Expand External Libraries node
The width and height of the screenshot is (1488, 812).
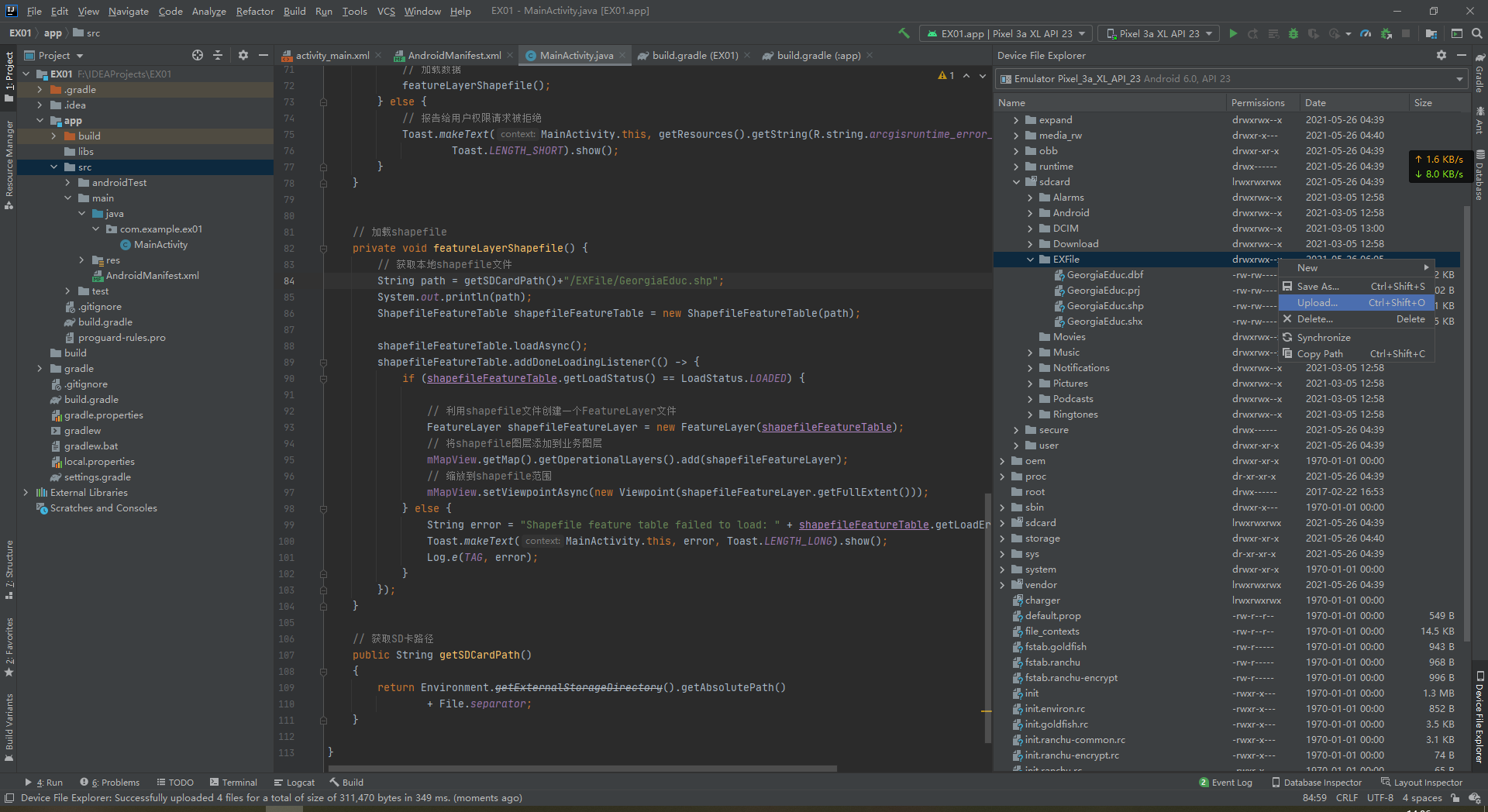(x=26, y=493)
